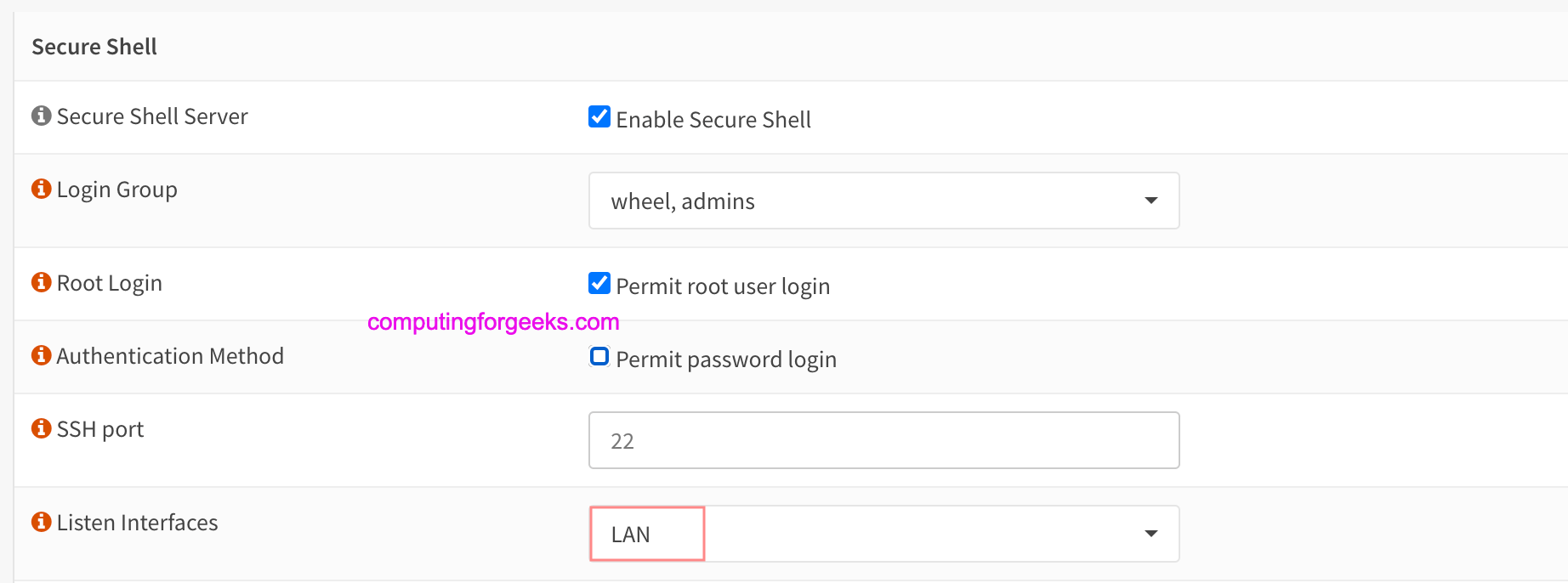Image resolution: width=1568 pixels, height=583 pixels.
Task: Expand the Listen Interfaces dropdown arrow
Action: (1151, 534)
